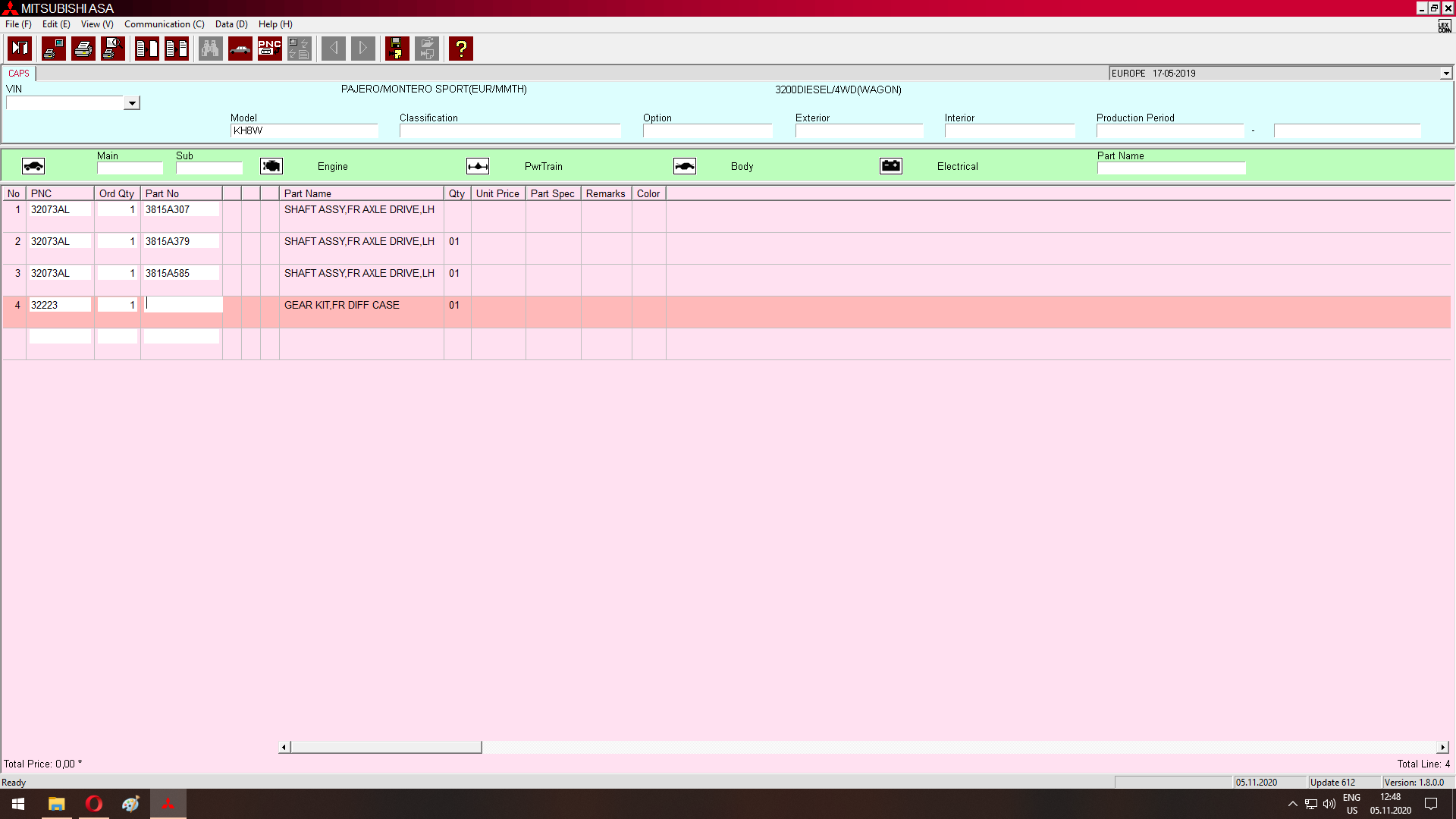The image size is (1456, 819).
Task: Click the exit door toolbar icon
Action: point(20,49)
